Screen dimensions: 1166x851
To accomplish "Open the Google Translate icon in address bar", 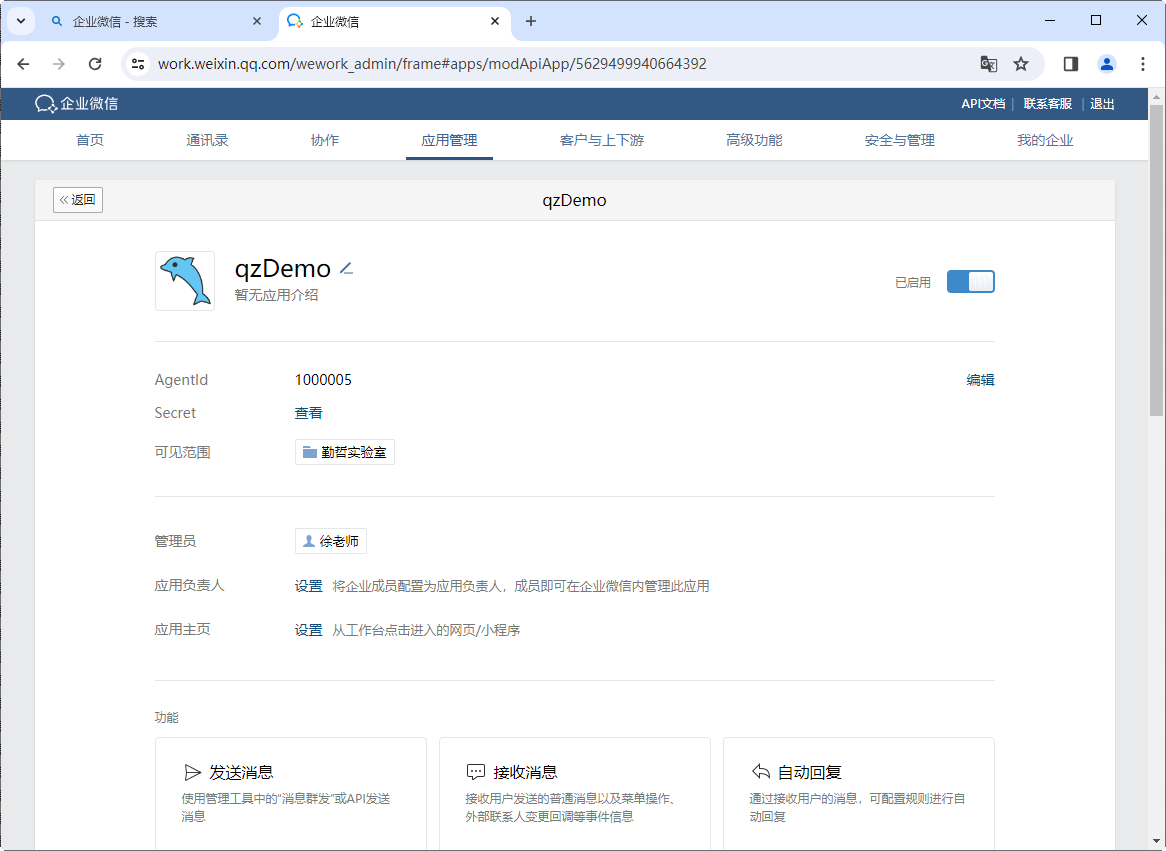I will pos(988,64).
